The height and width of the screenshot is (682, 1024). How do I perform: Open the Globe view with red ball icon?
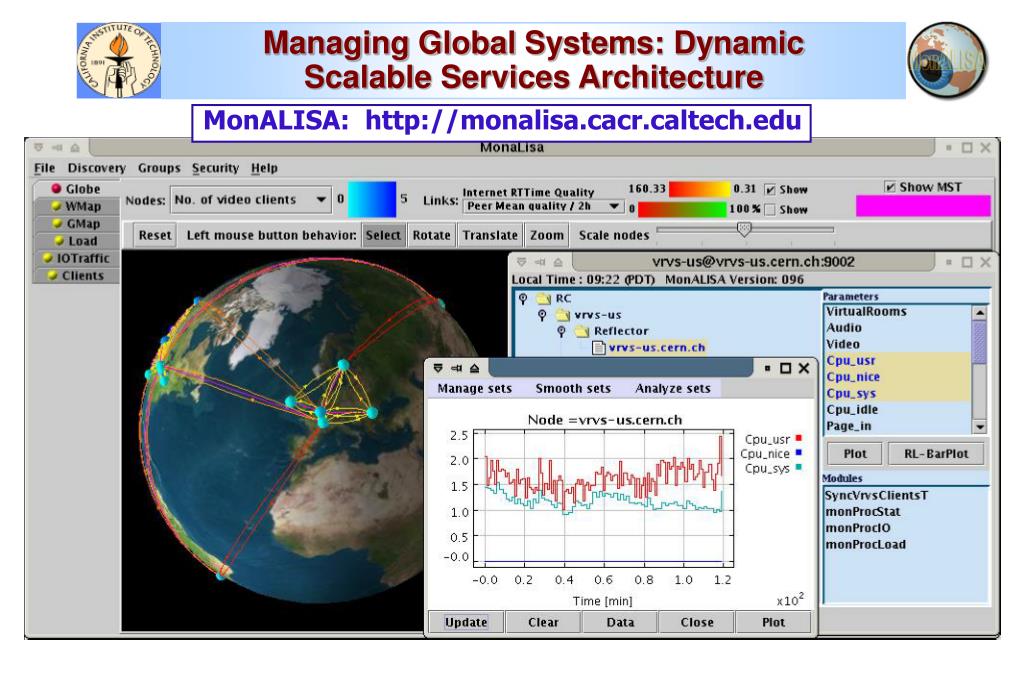[x=76, y=189]
